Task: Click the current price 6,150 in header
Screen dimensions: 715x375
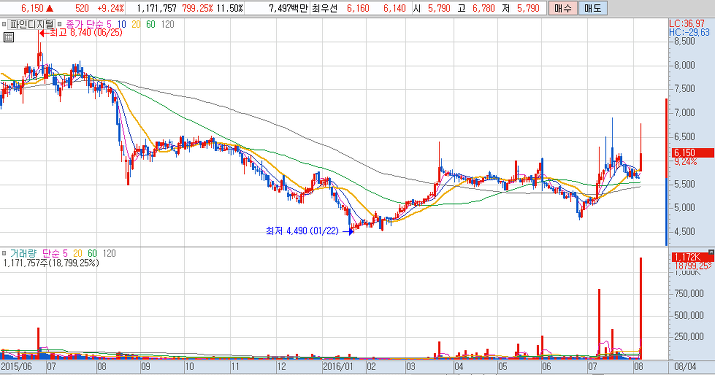Action: click(32, 8)
